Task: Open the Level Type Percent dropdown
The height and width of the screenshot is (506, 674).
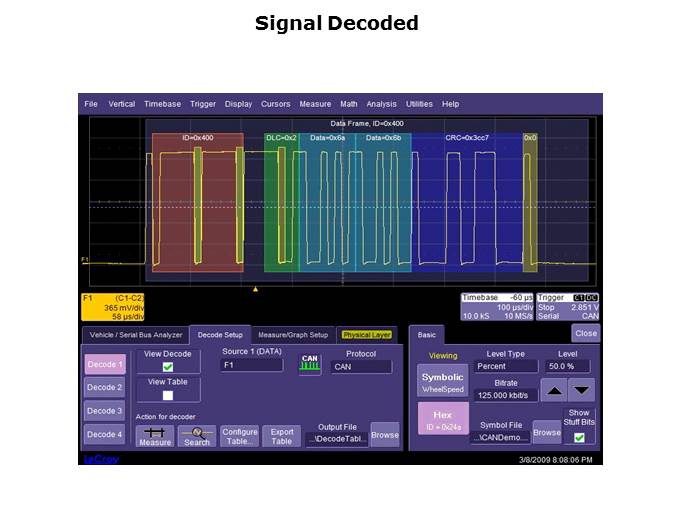Action: (505, 367)
